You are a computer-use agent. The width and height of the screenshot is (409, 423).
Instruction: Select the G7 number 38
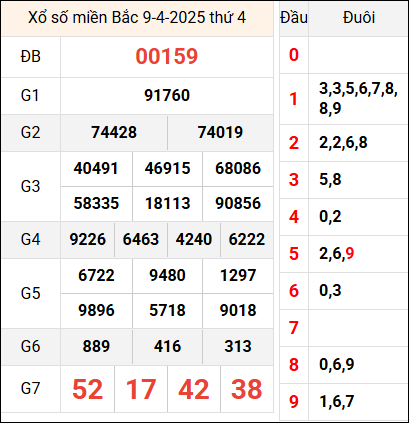247,389
